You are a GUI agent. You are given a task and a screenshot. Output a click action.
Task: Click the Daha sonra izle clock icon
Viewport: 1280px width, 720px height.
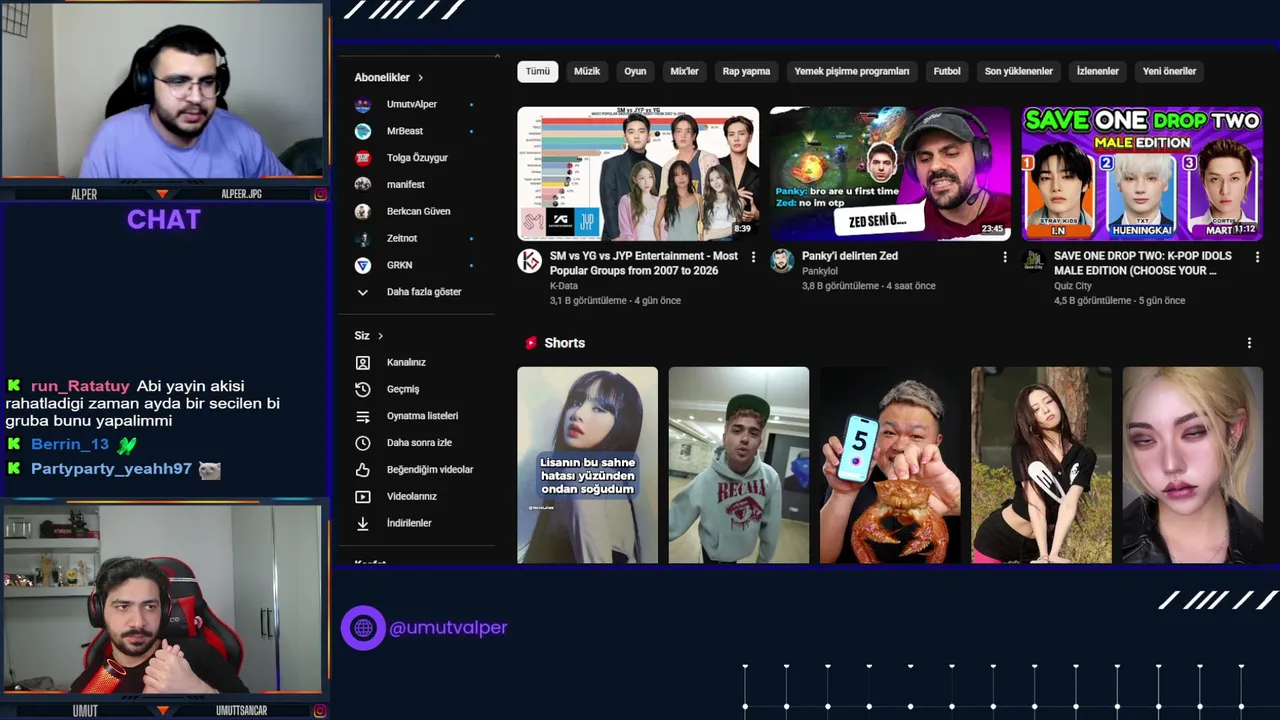(x=363, y=443)
